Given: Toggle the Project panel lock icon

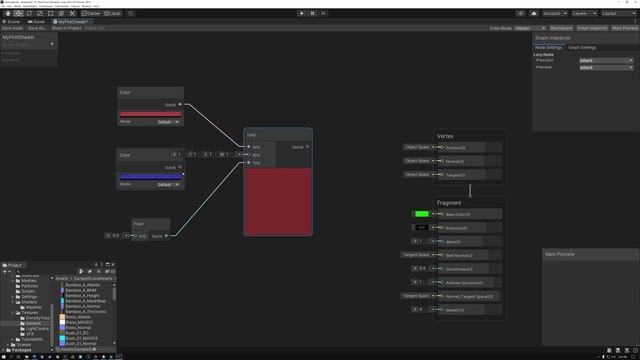Looking at the screenshot, I should [x=96, y=265].
